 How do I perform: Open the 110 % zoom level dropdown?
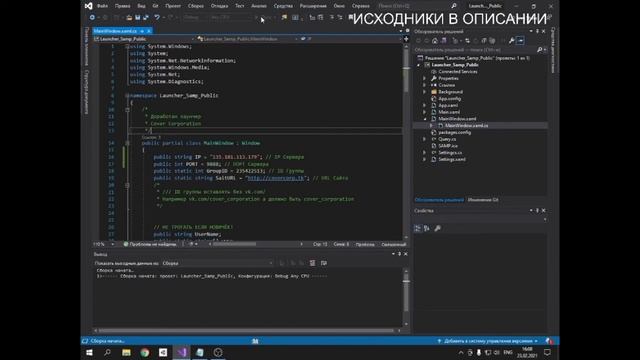[x=104, y=244]
